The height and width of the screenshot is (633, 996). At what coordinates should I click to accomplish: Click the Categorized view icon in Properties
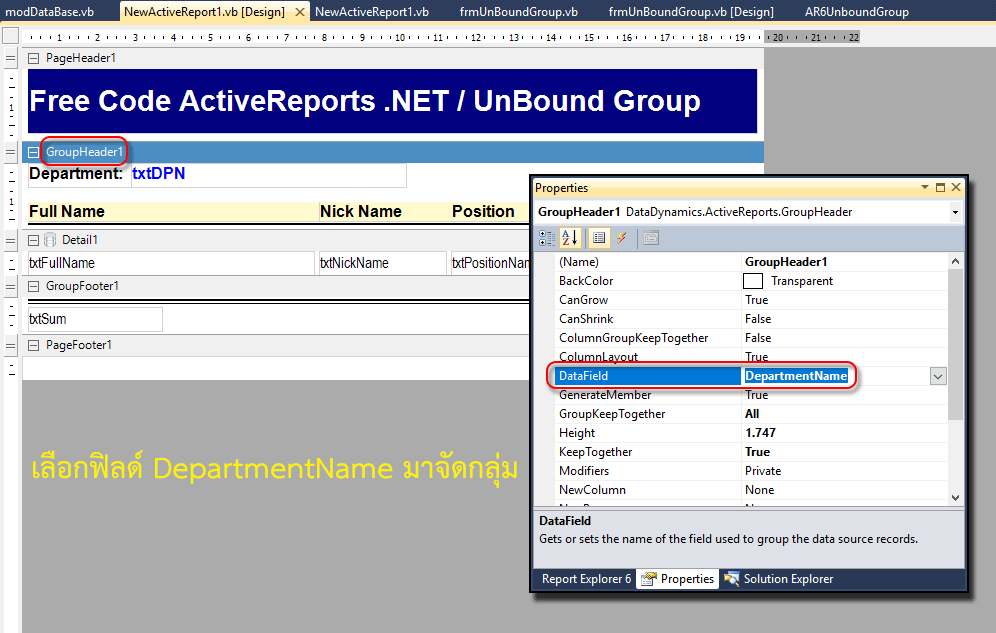click(x=546, y=238)
